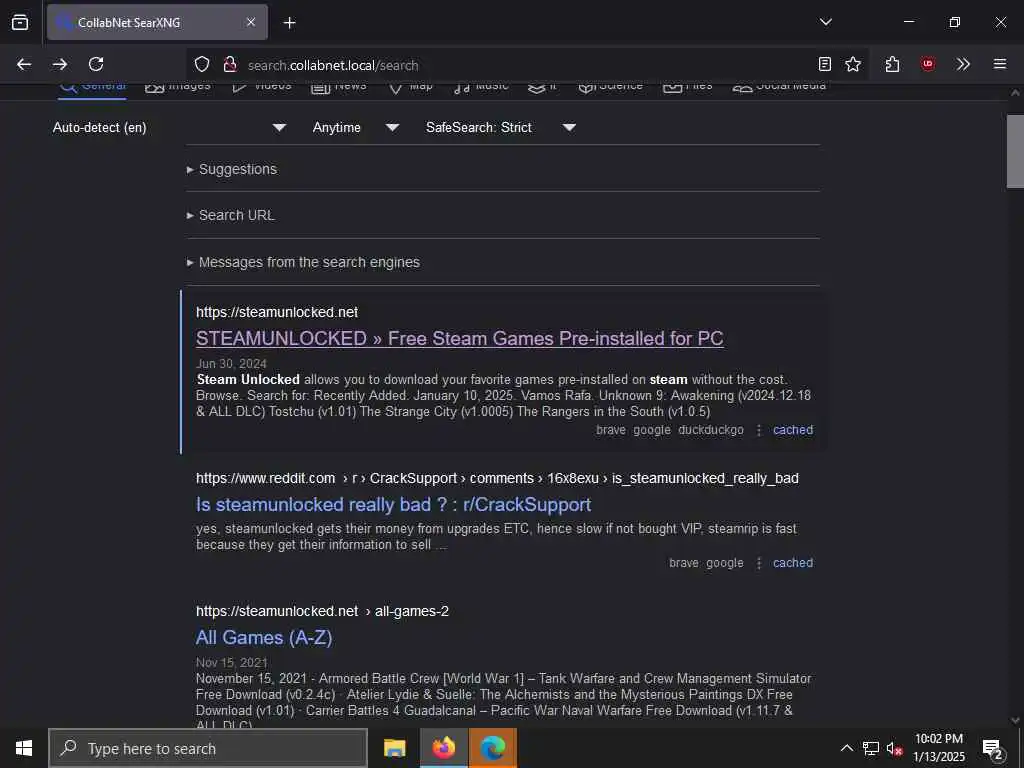Open the SafeSearch: Strict dropdown

tap(500, 127)
